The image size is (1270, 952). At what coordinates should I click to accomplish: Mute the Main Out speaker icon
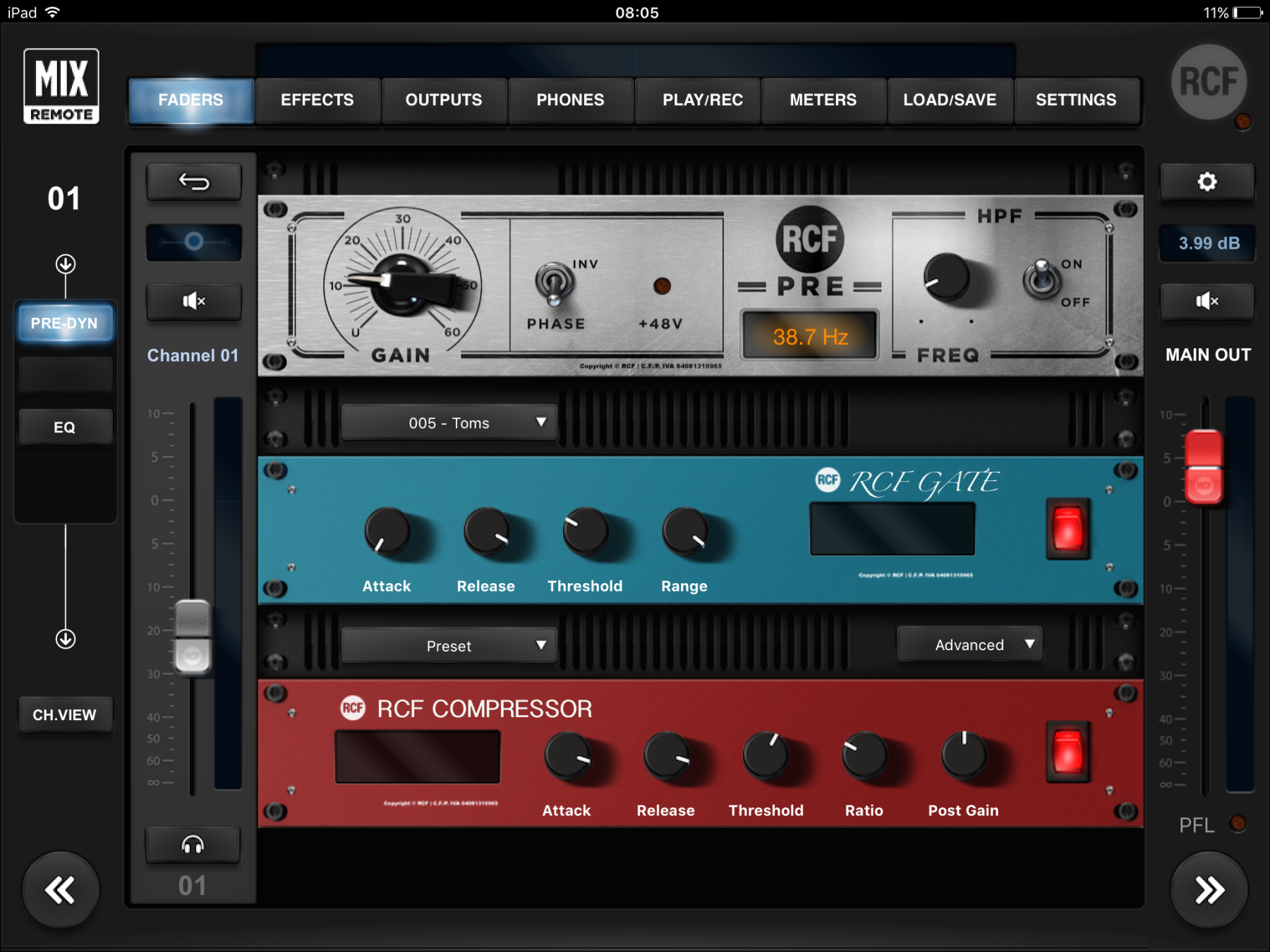tap(1207, 301)
